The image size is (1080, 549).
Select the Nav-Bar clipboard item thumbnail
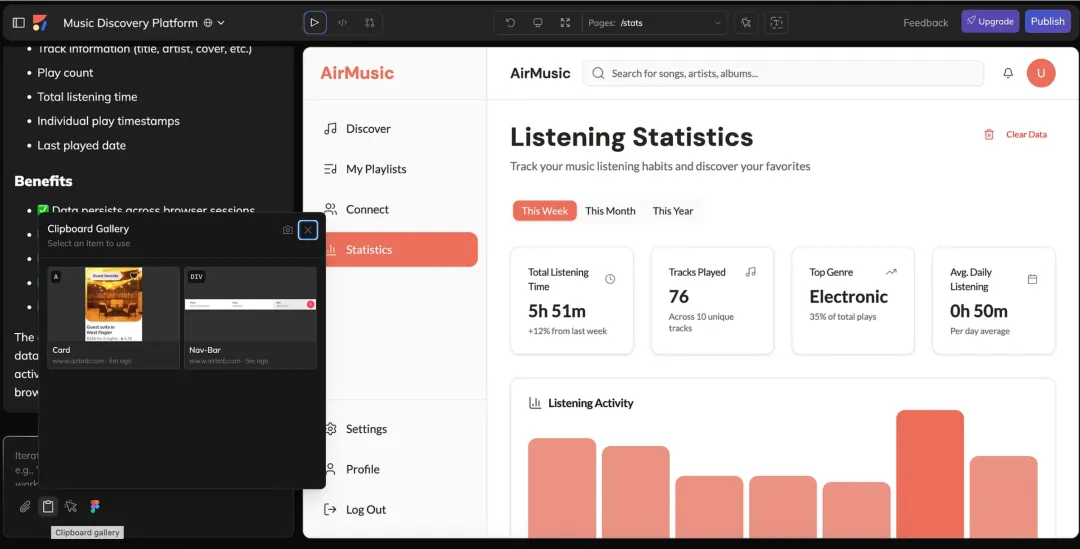(251, 304)
